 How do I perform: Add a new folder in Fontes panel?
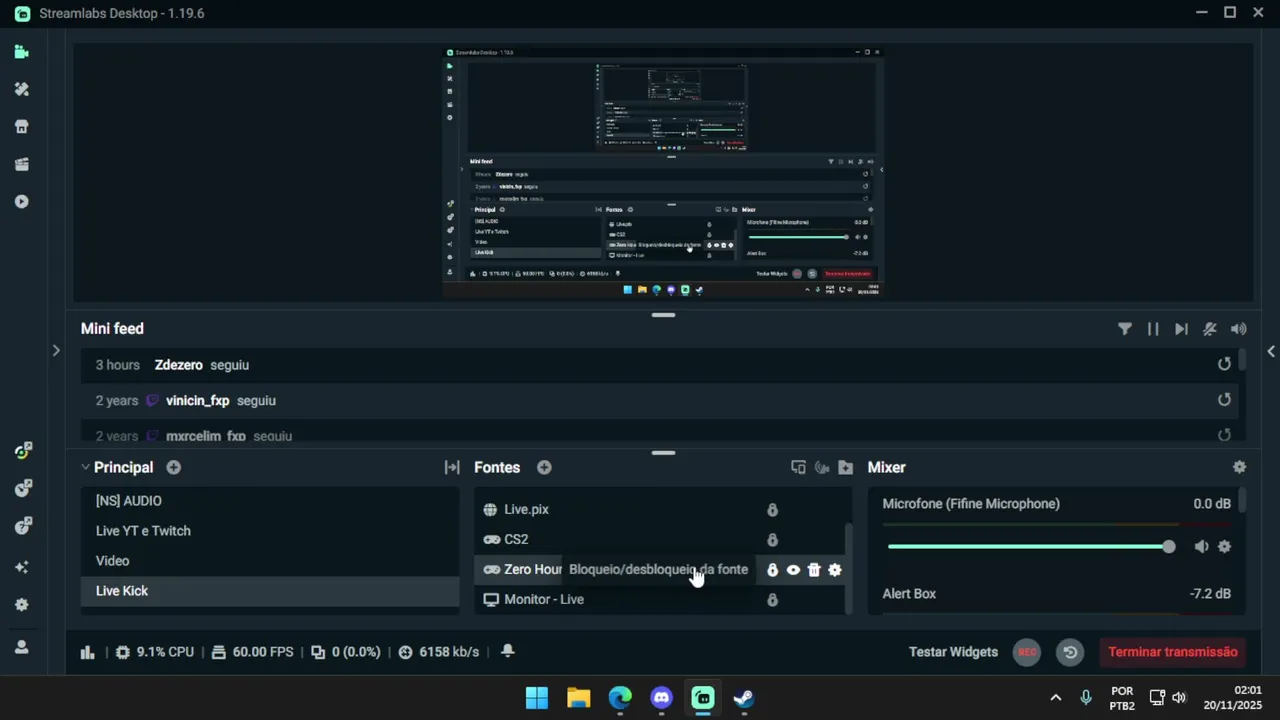[x=846, y=467]
